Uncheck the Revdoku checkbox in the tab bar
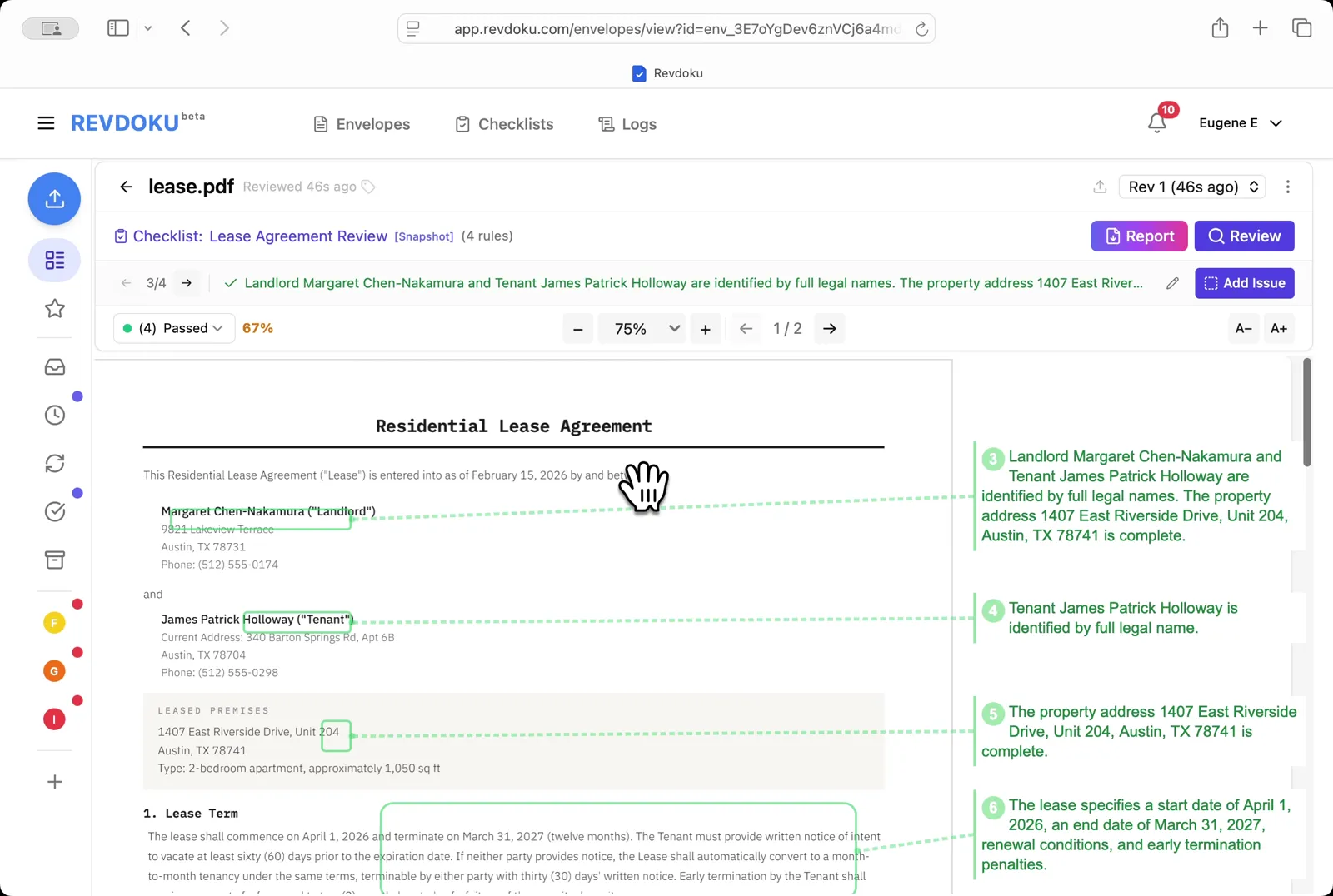The width and height of the screenshot is (1333, 896). coord(639,73)
